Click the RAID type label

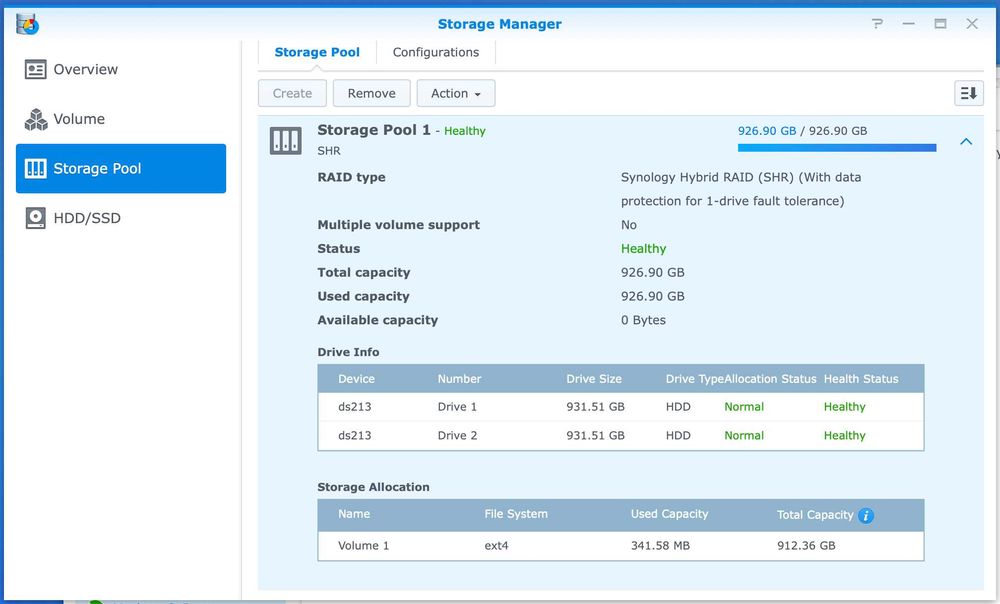[351, 177]
